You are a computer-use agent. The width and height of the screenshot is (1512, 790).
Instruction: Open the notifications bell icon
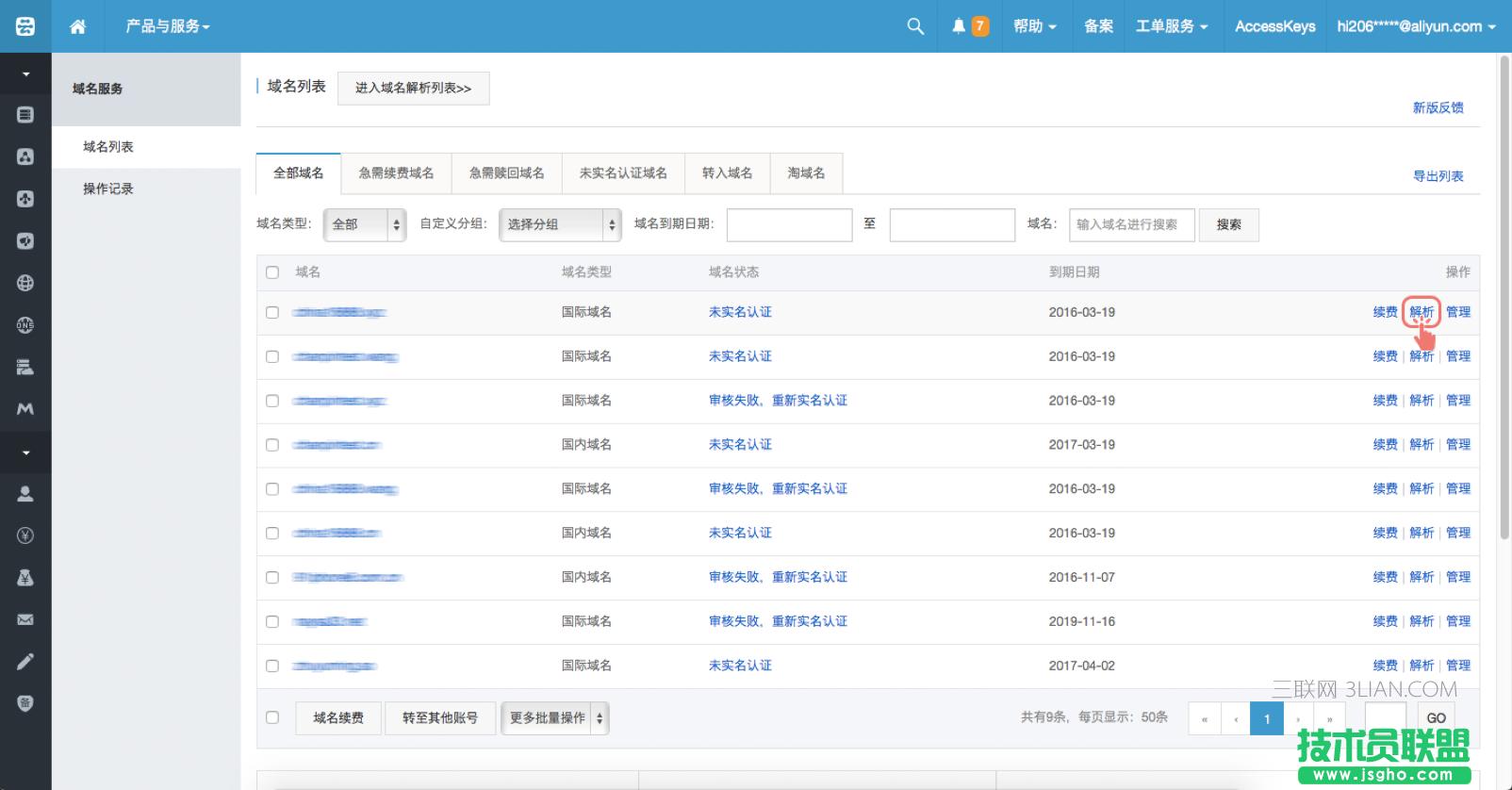pos(959,26)
